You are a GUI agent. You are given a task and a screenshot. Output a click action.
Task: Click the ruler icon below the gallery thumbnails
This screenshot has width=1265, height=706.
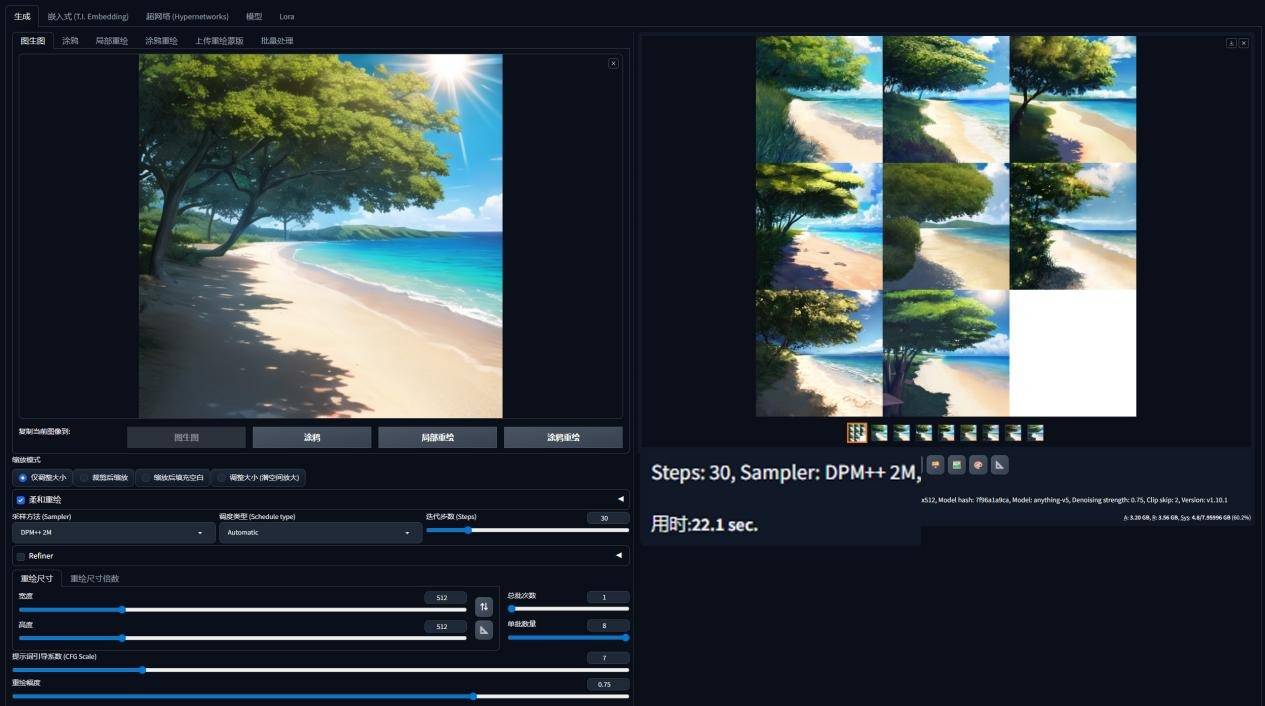(999, 464)
